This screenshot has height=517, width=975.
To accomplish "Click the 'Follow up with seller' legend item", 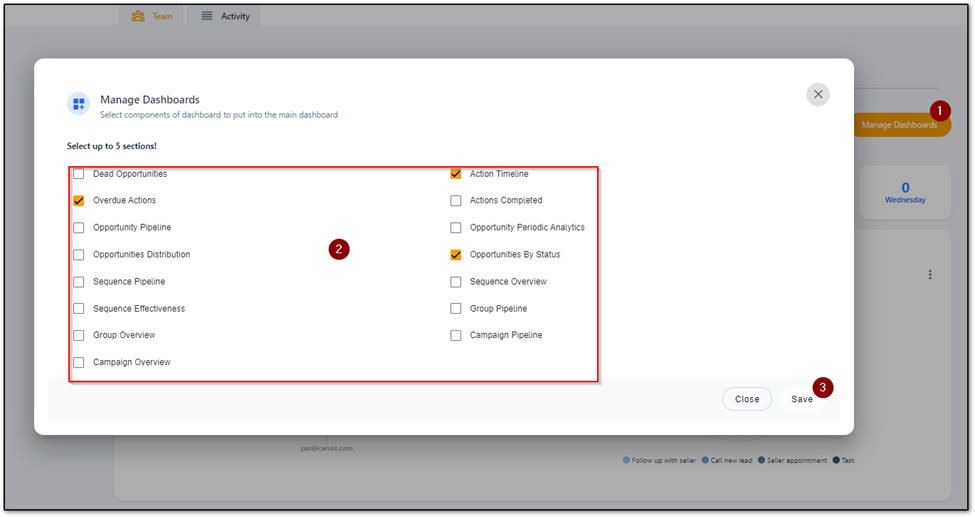I will pyautogui.click(x=659, y=460).
